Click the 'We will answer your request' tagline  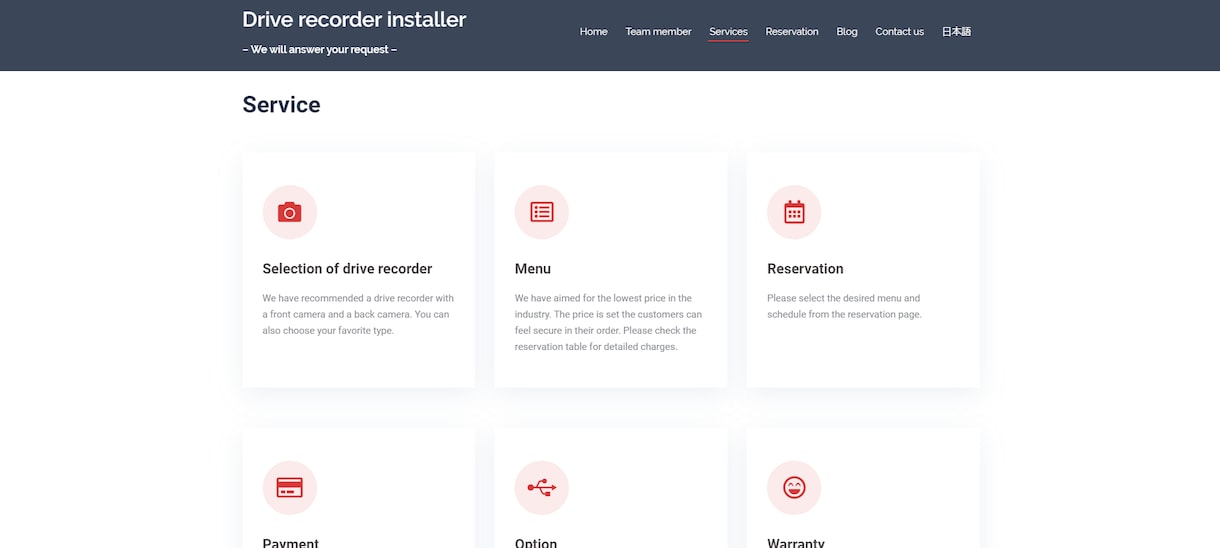click(x=319, y=49)
